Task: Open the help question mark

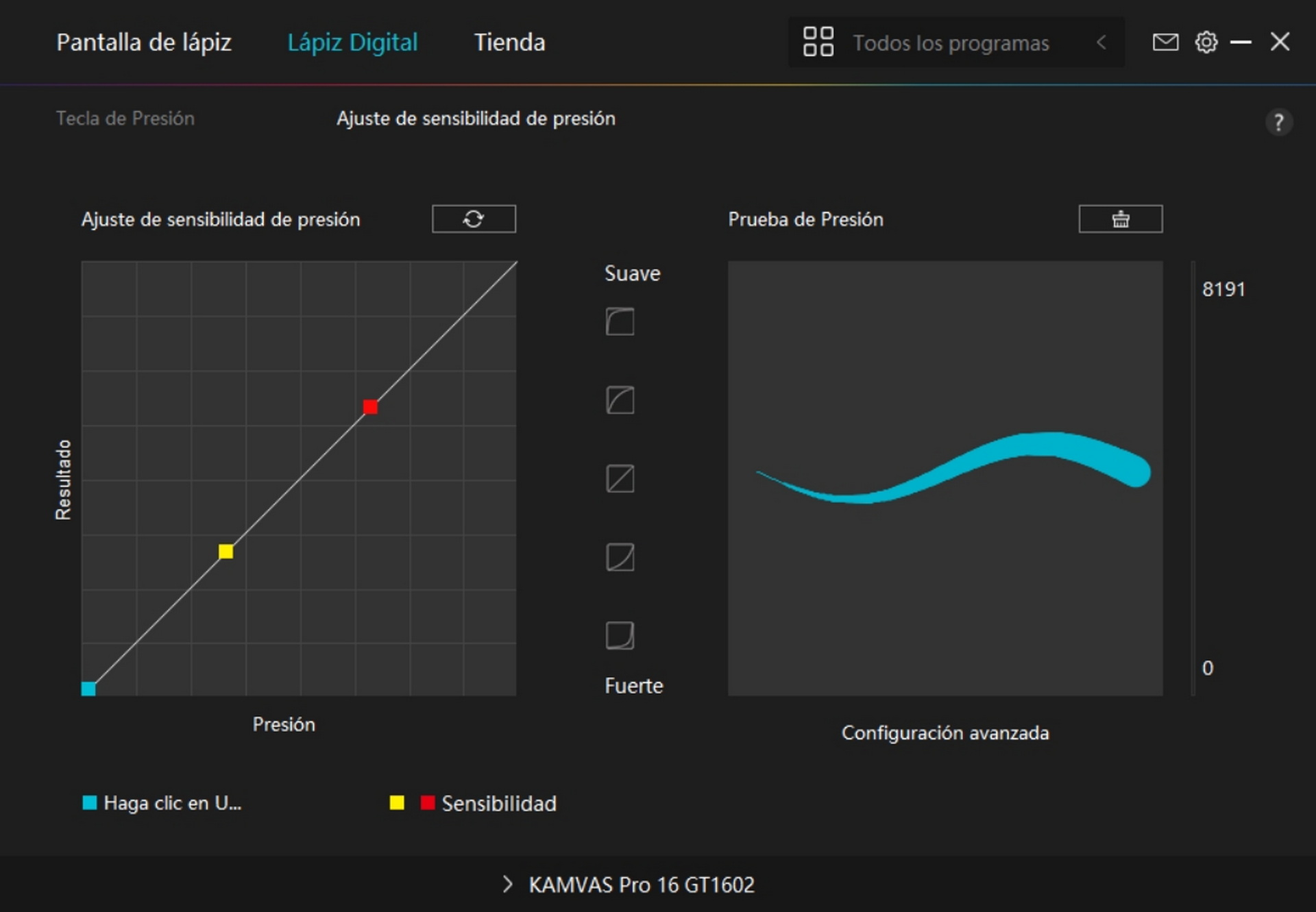Action: point(1278,122)
